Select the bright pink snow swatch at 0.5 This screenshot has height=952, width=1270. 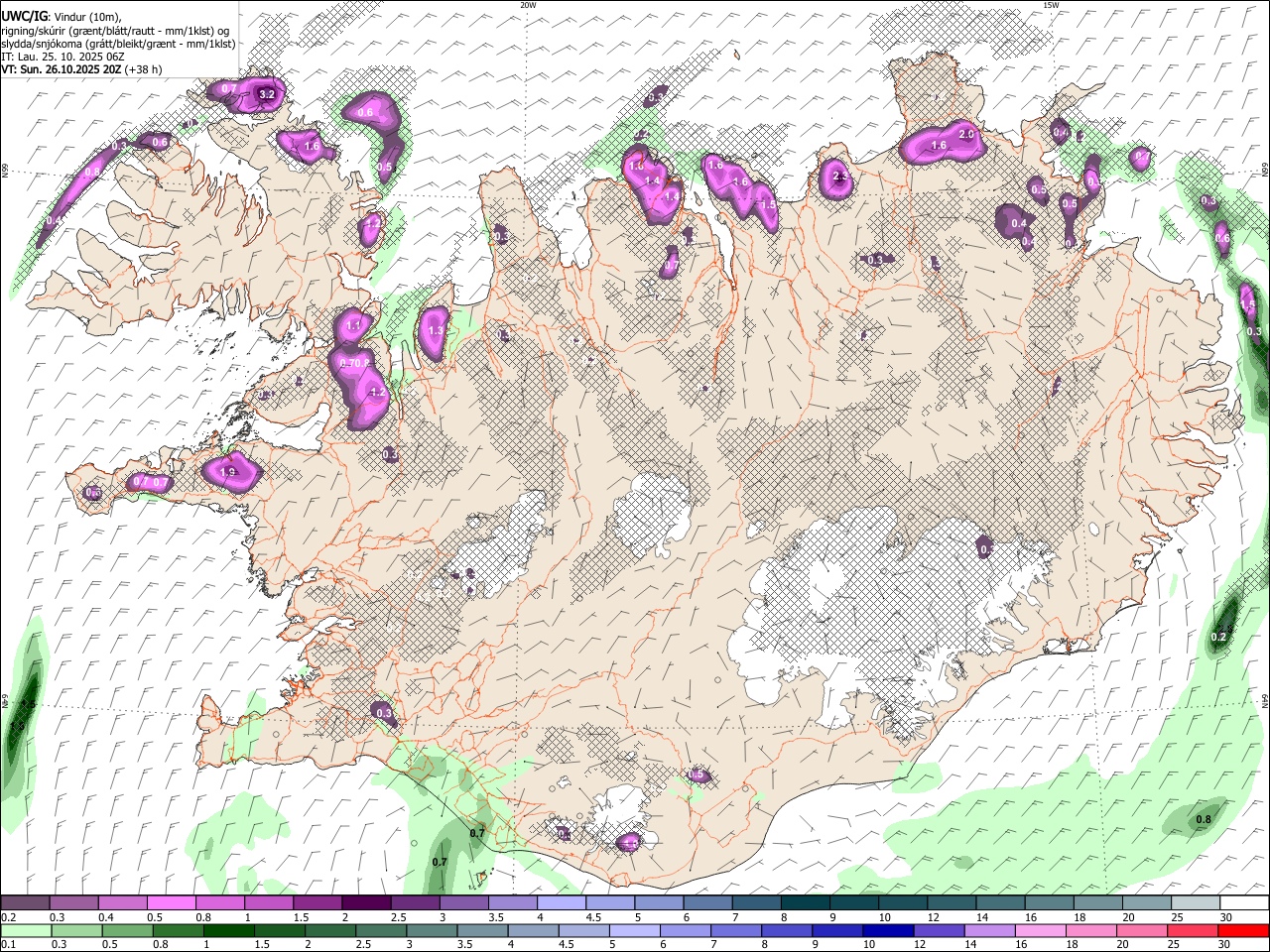tap(171, 902)
